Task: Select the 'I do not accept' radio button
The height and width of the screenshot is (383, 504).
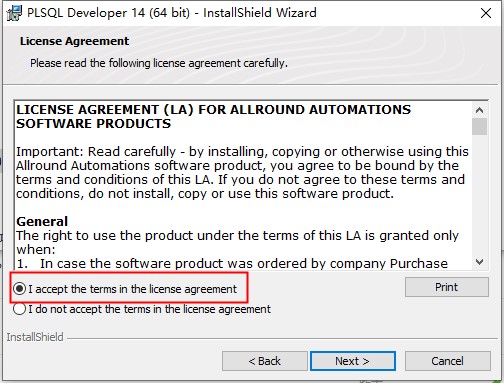Action: coord(20,309)
